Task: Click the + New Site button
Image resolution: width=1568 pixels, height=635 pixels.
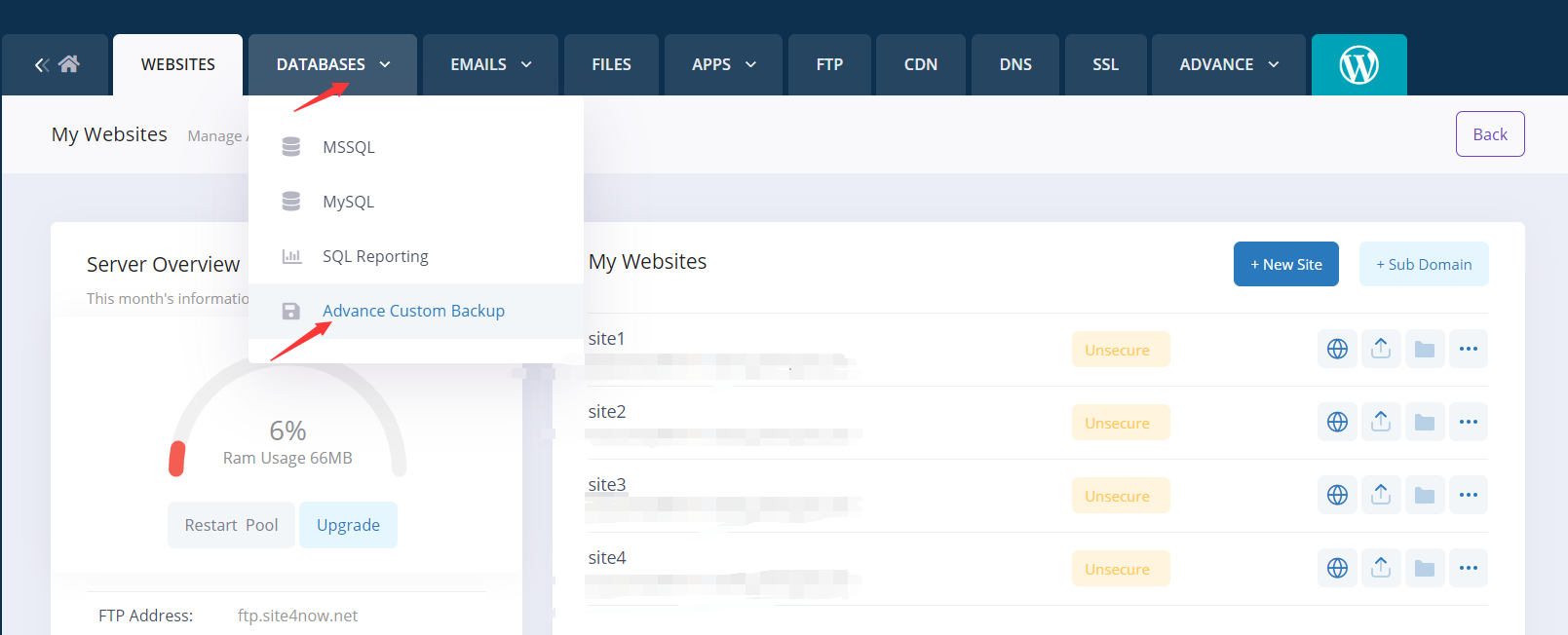Action: [1285, 265]
